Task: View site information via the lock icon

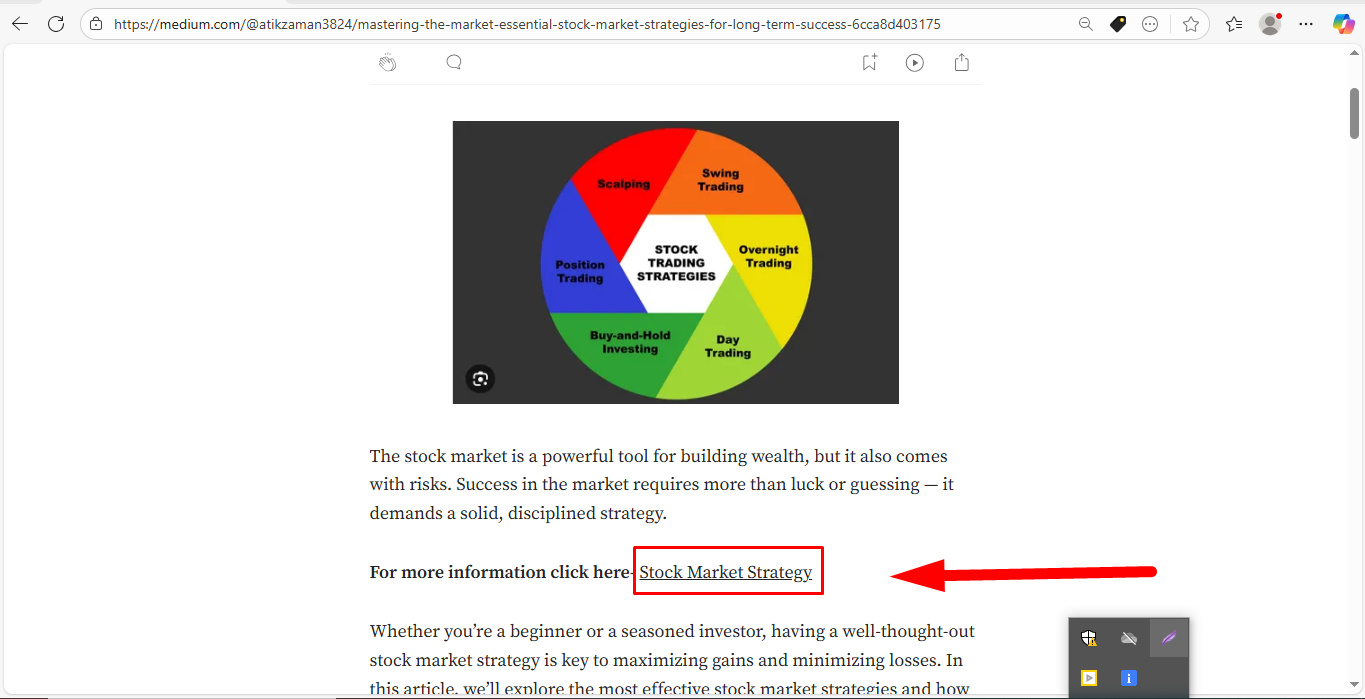Action: pos(96,24)
